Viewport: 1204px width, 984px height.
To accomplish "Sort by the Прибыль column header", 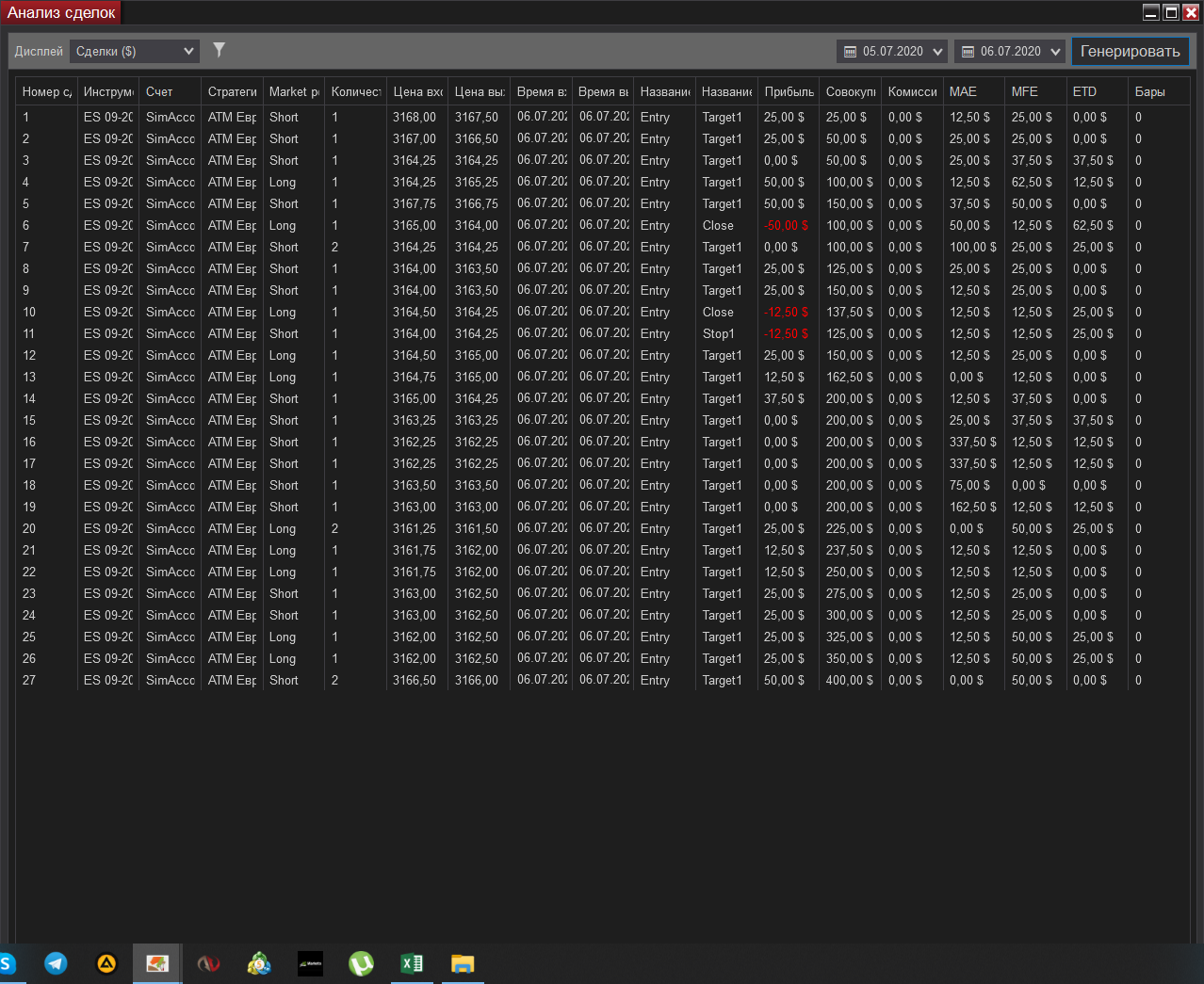I will 789,91.
